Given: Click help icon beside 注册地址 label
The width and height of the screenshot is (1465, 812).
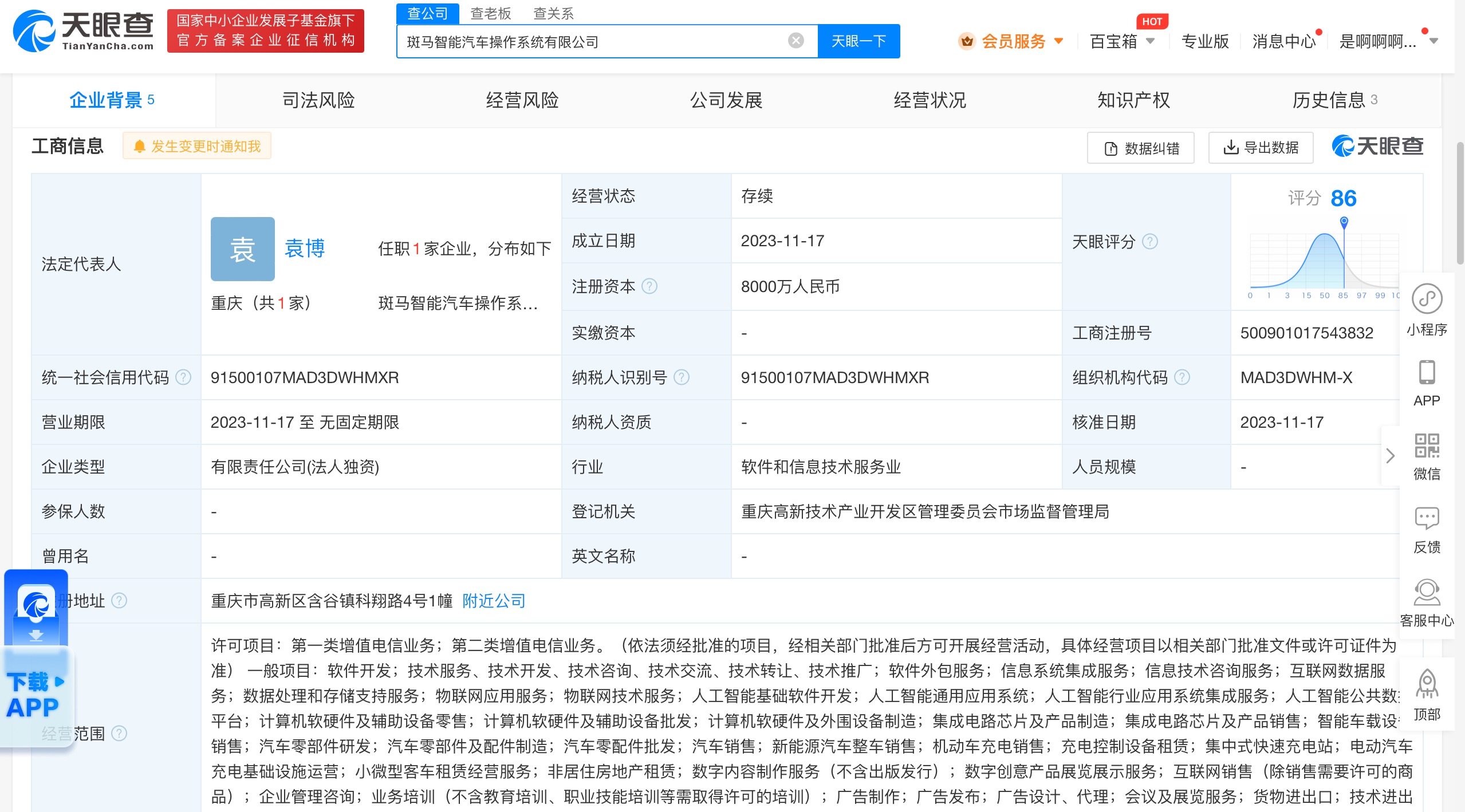Looking at the screenshot, I should point(119,600).
